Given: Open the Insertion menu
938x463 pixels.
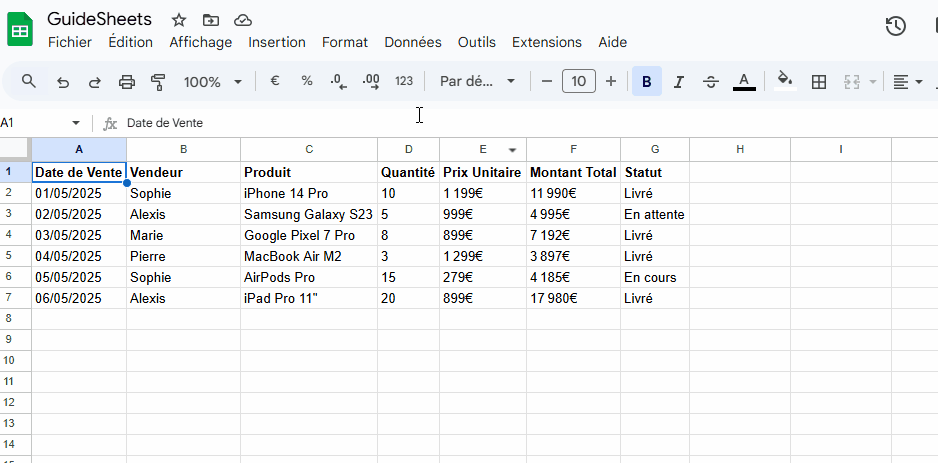Looking at the screenshot, I should pyautogui.click(x=277, y=42).
